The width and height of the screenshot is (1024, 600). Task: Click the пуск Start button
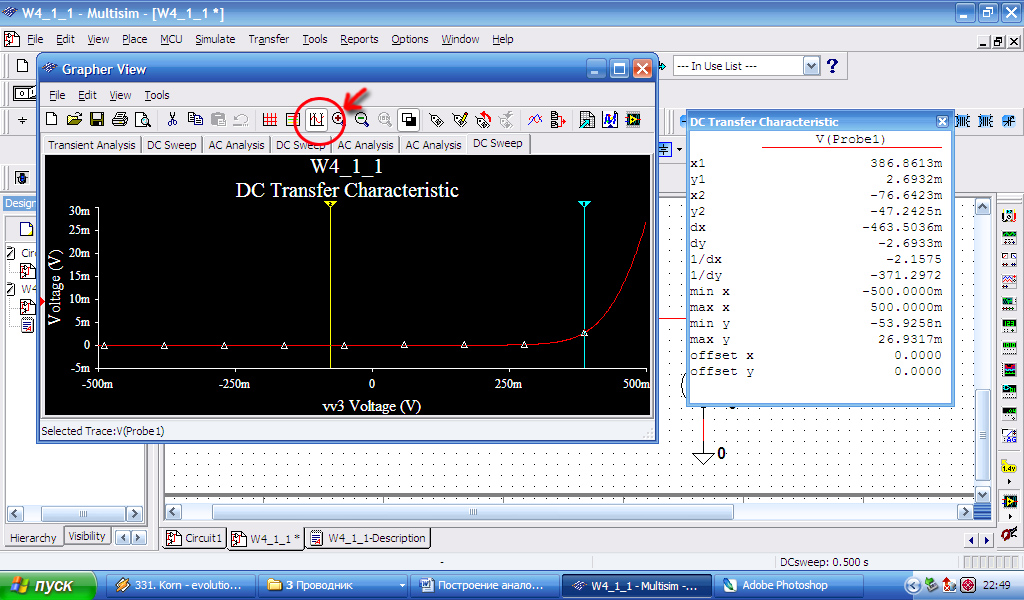click(x=48, y=585)
